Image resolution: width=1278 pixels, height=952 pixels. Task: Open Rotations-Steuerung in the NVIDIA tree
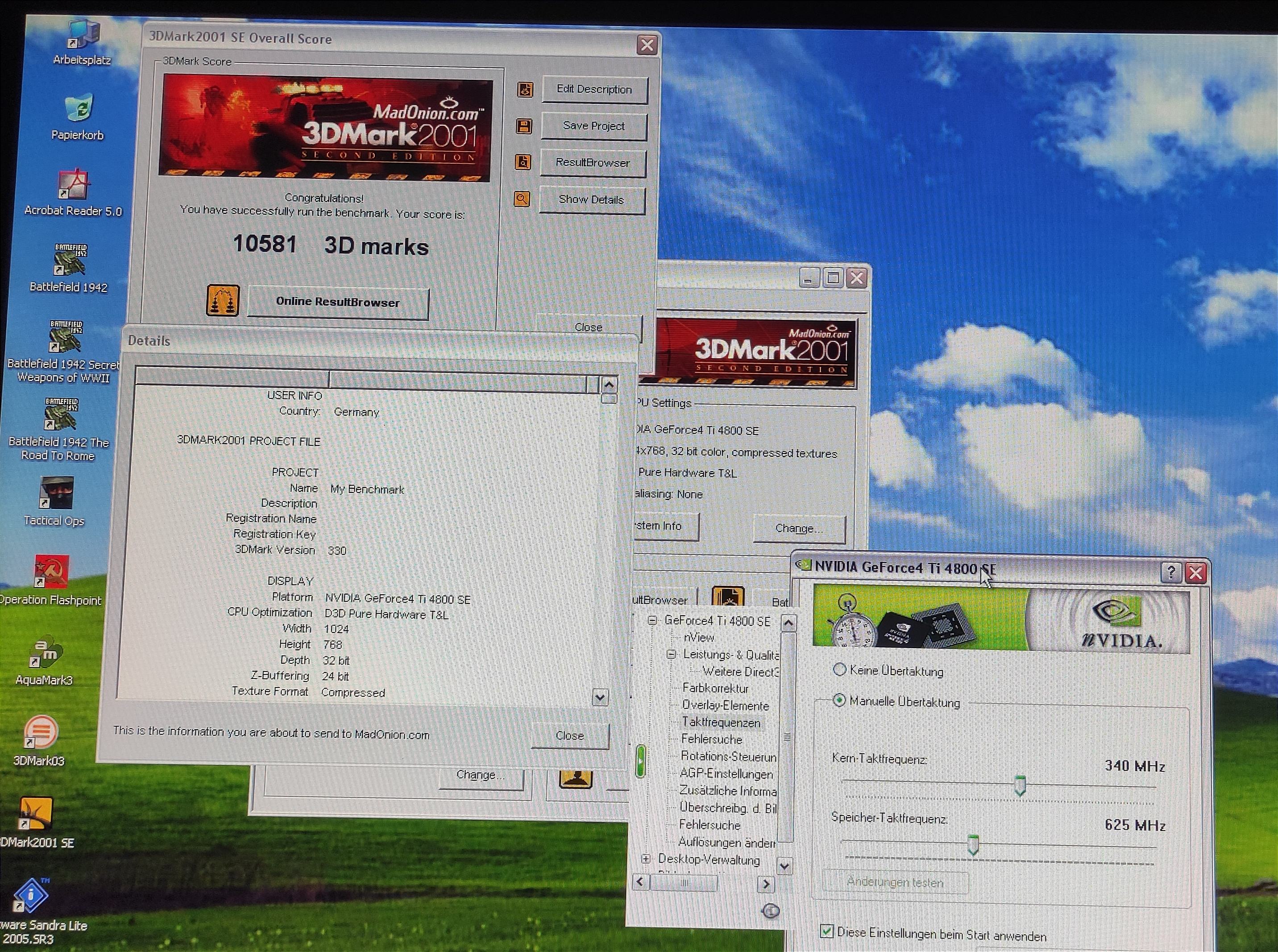tap(729, 756)
